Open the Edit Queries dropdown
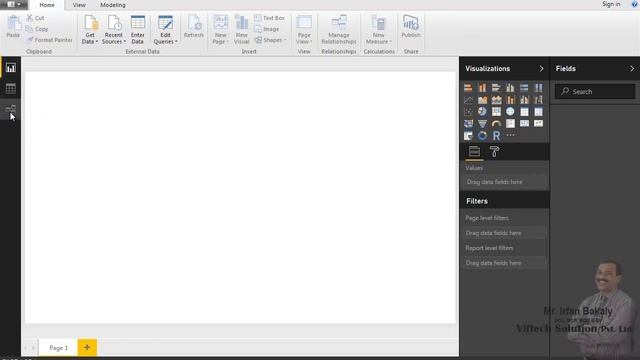The height and width of the screenshot is (360, 640). point(165,30)
